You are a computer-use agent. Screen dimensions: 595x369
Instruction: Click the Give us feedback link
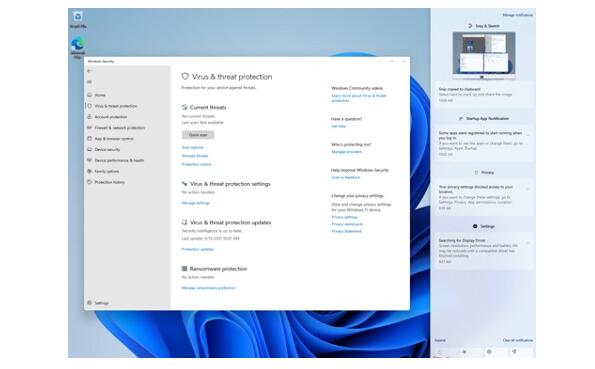pyautogui.click(x=345, y=177)
